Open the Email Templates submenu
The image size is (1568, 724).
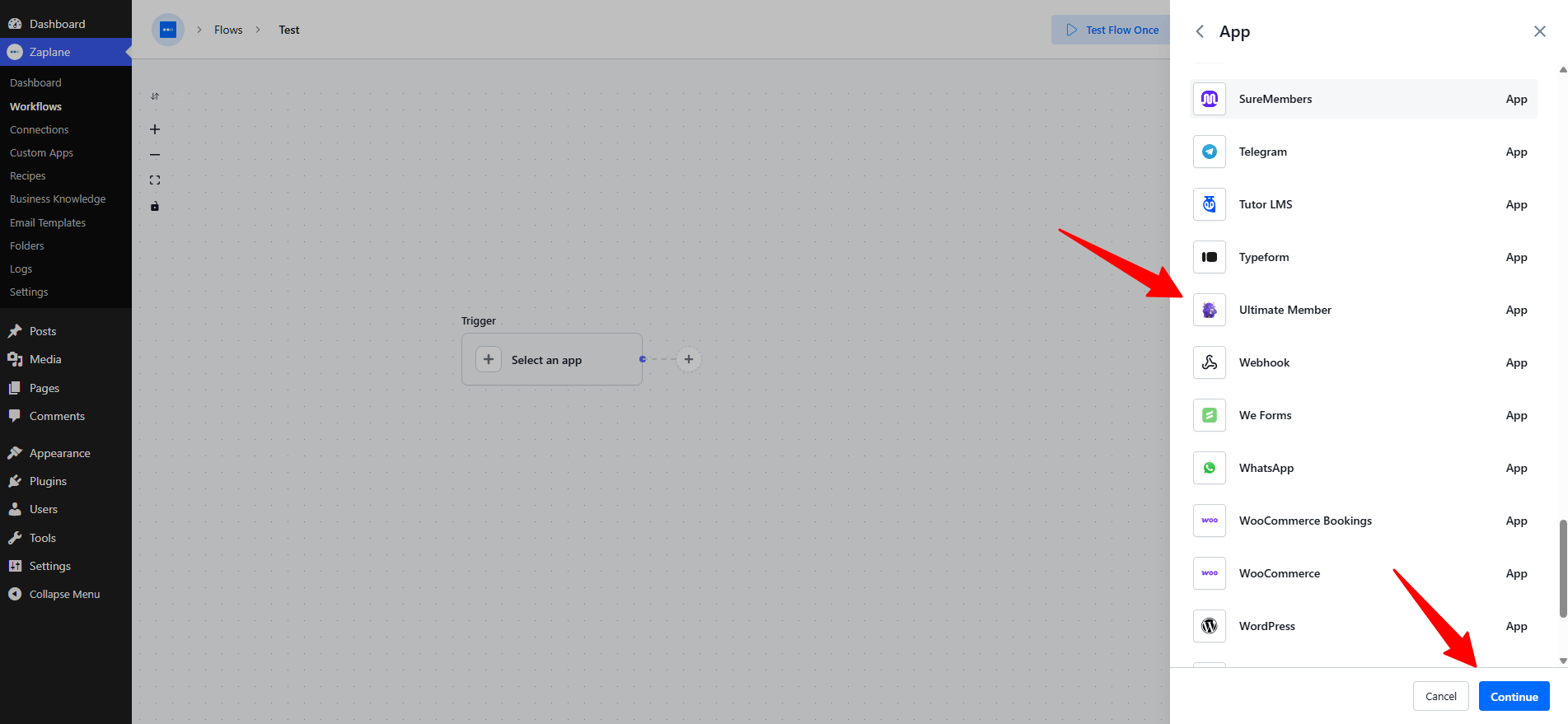[48, 222]
